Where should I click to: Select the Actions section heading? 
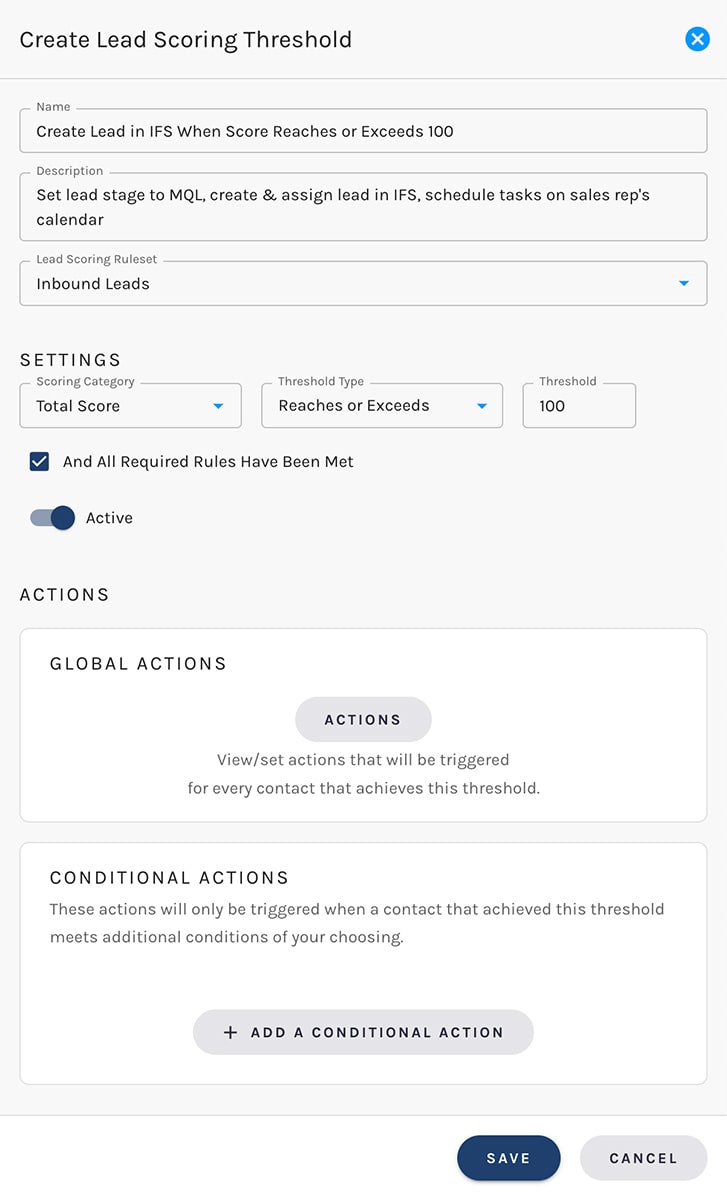[64, 594]
